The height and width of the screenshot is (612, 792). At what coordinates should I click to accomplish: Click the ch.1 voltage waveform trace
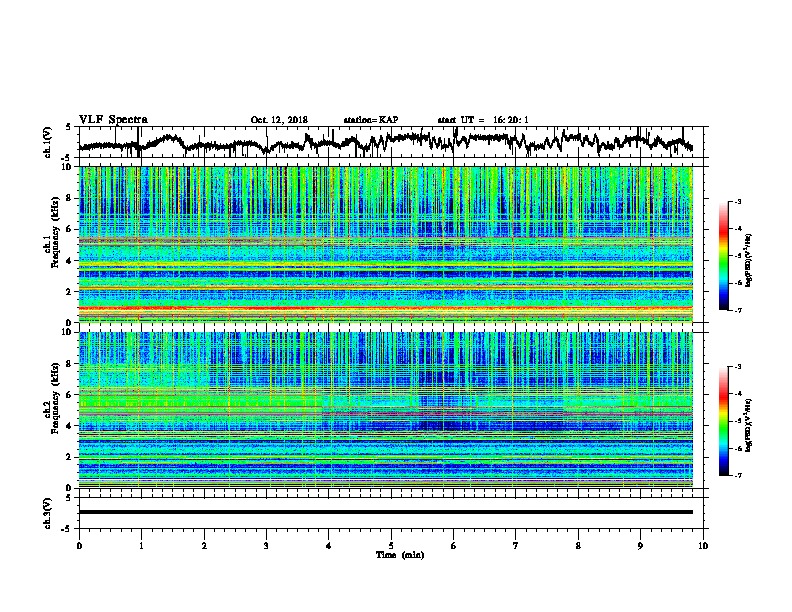(386, 141)
